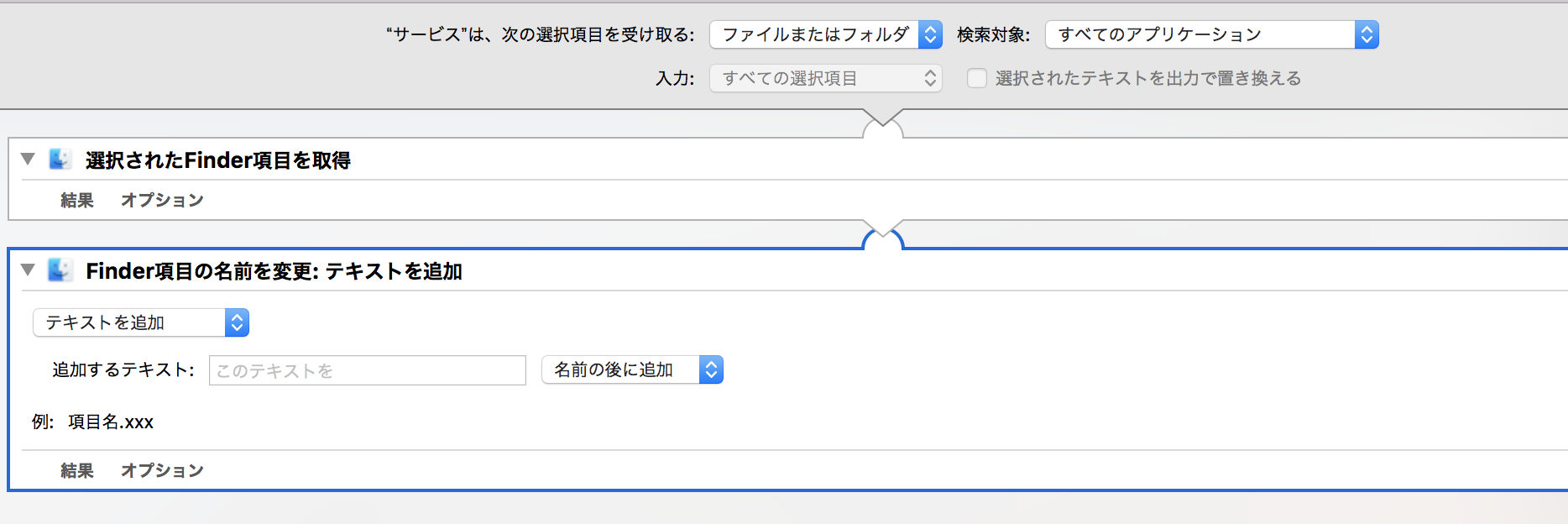Open the すべての選択項目 input dropdown
Viewport: 1568px width, 524px height.
coord(825,78)
